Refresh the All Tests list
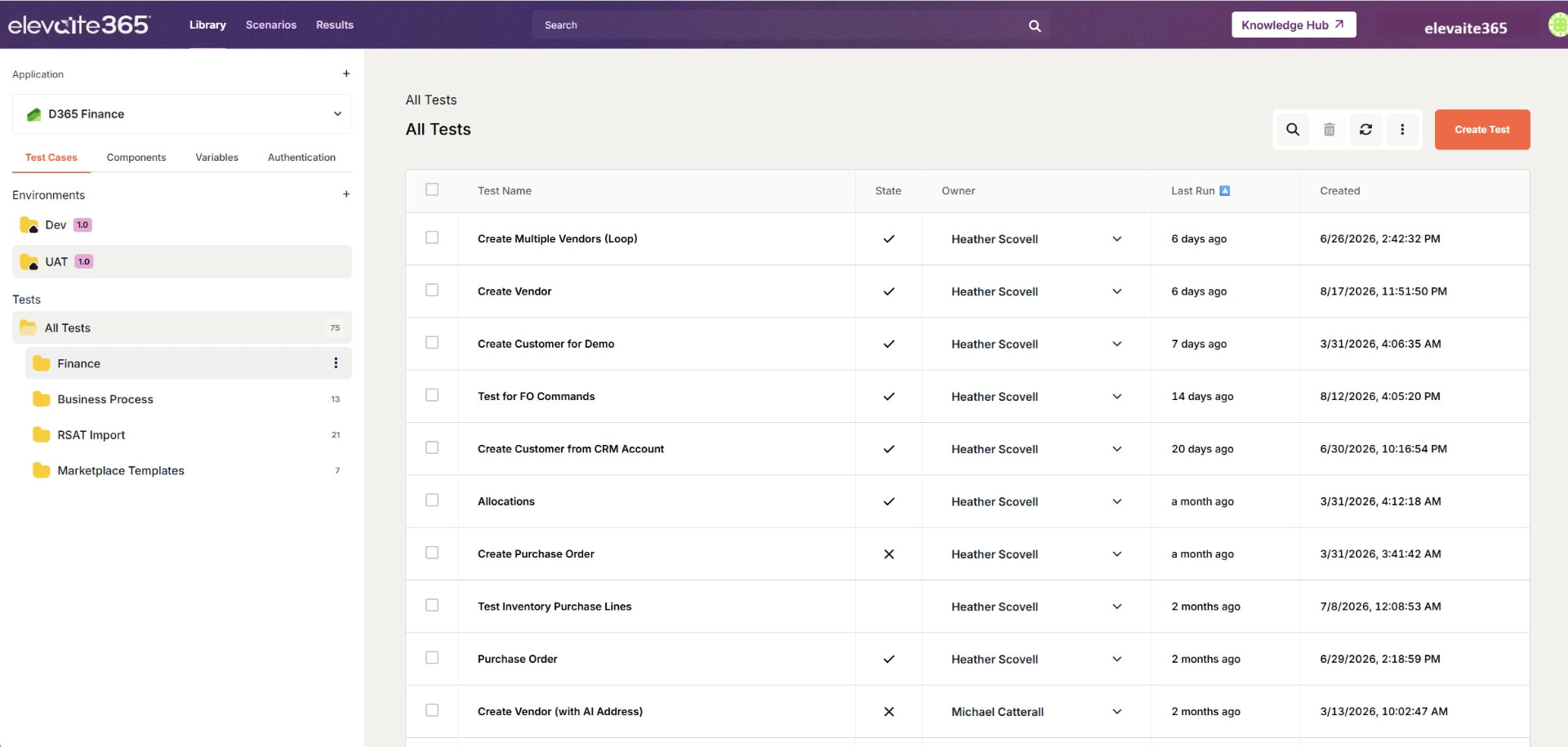Image resolution: width=1568 pixels, height=747 pixels. click(1365, 129)
